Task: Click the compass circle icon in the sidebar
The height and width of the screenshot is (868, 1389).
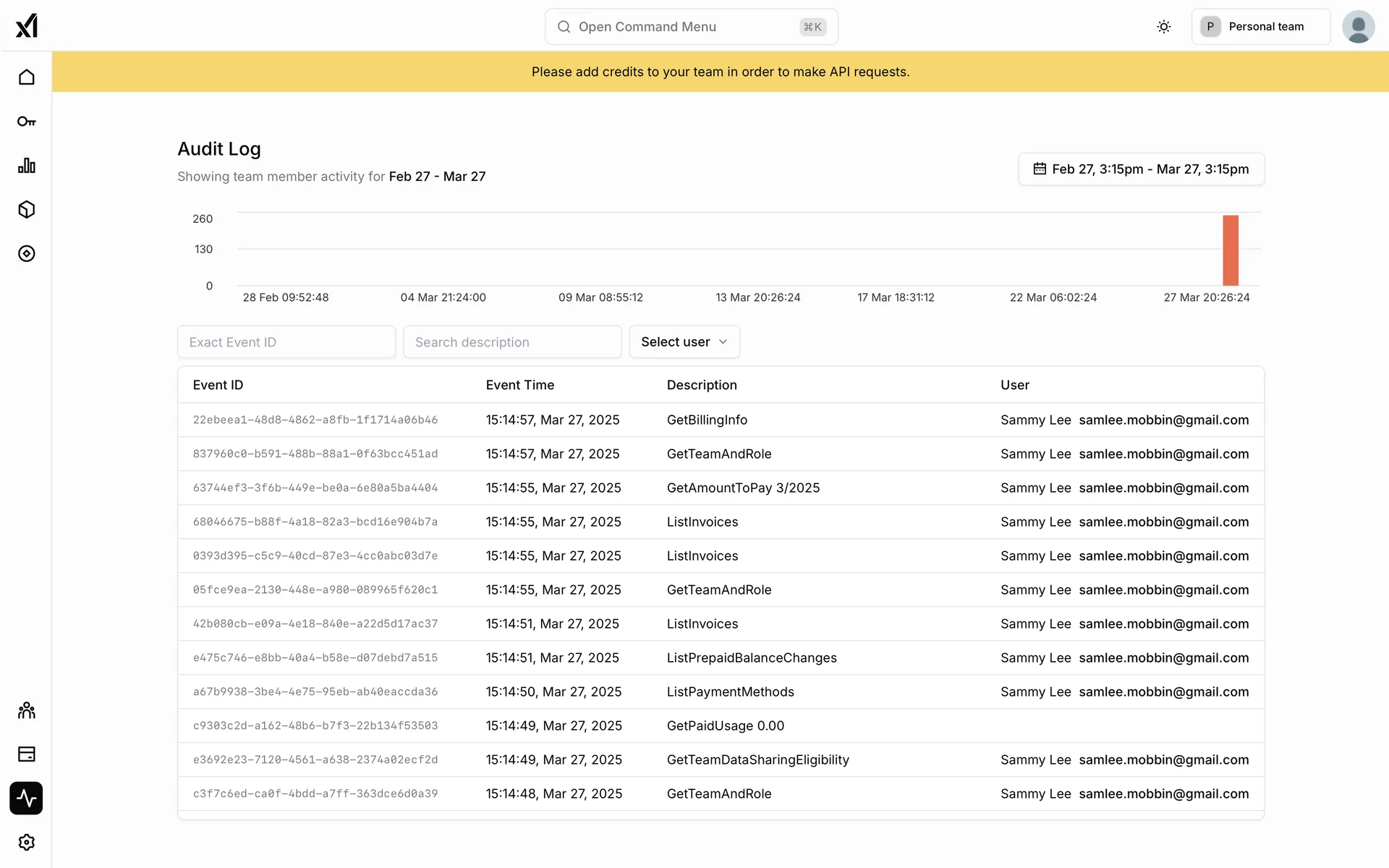Action: pos(27,254)
